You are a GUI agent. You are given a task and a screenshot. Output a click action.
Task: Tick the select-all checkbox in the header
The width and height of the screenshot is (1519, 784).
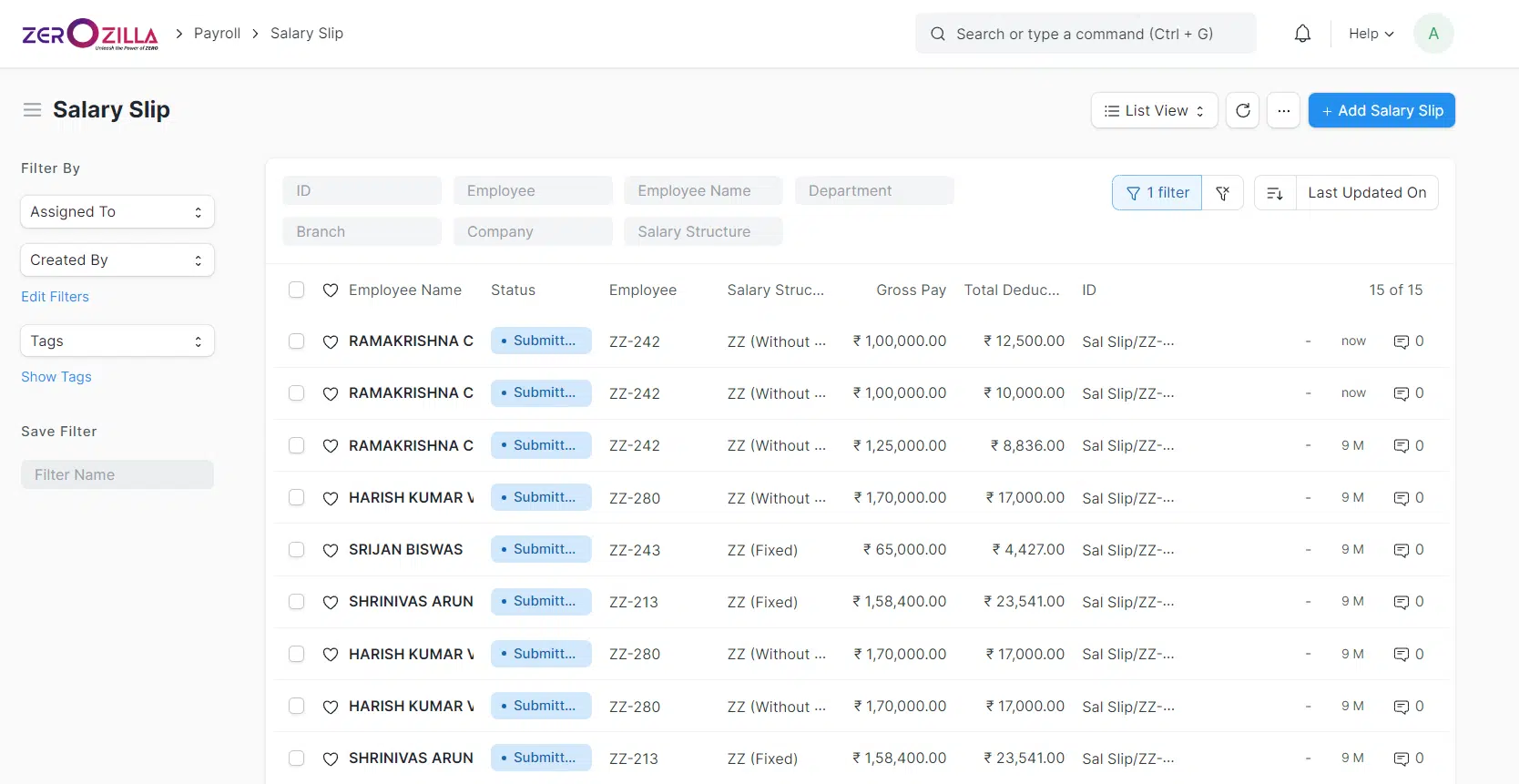click(297, 290)
